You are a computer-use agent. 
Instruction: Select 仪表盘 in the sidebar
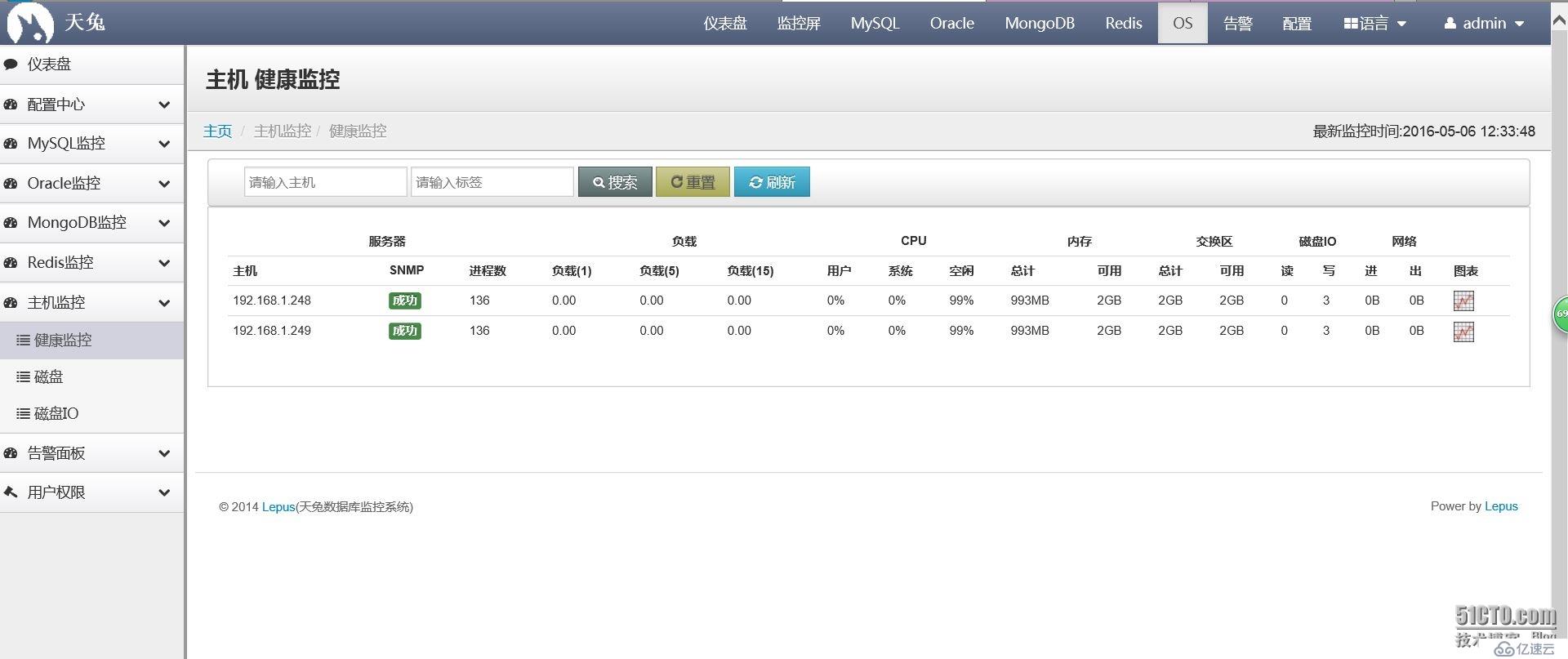[92, 65]
